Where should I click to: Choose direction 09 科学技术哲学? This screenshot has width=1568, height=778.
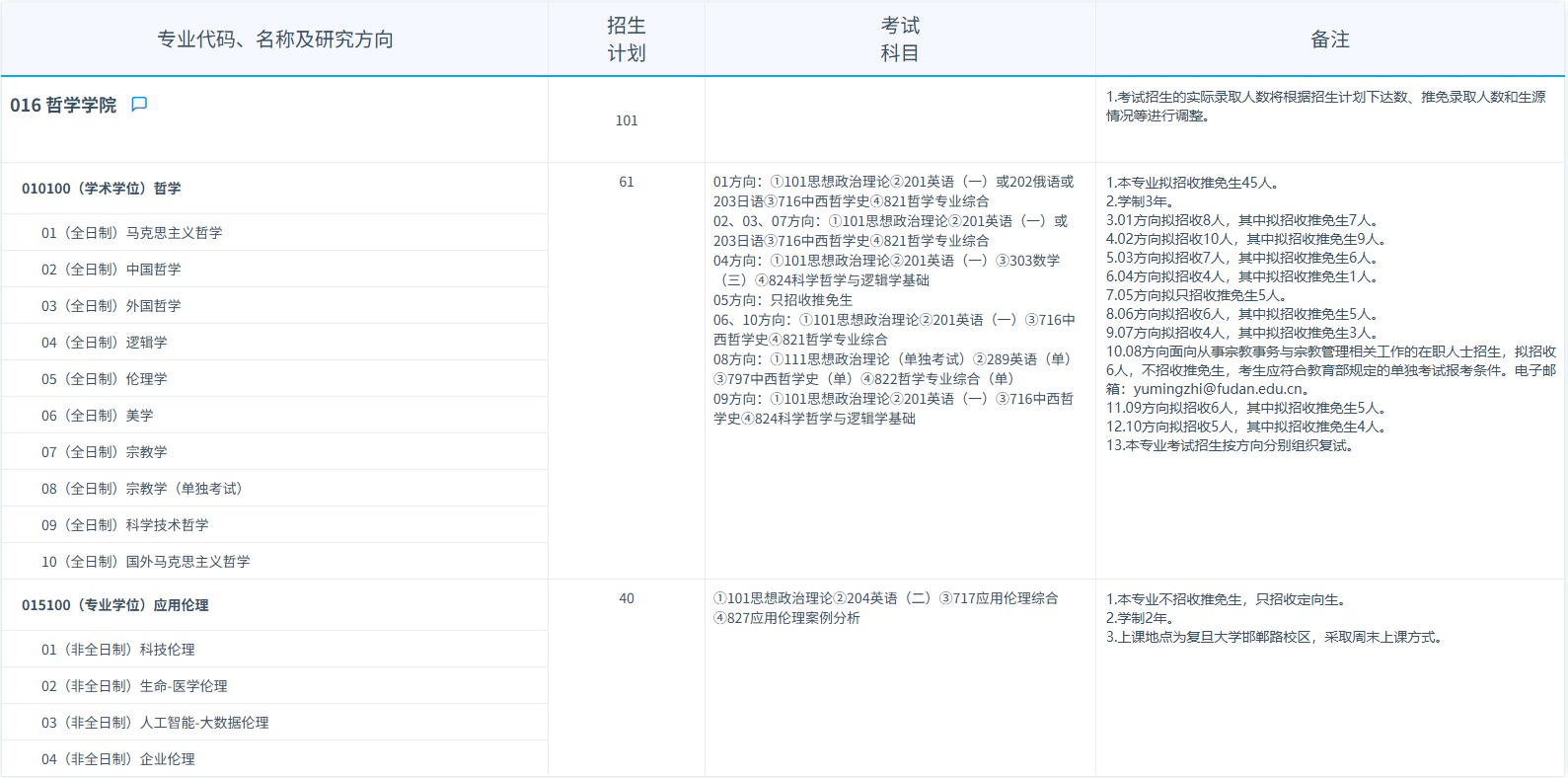[x=124, y=525]
